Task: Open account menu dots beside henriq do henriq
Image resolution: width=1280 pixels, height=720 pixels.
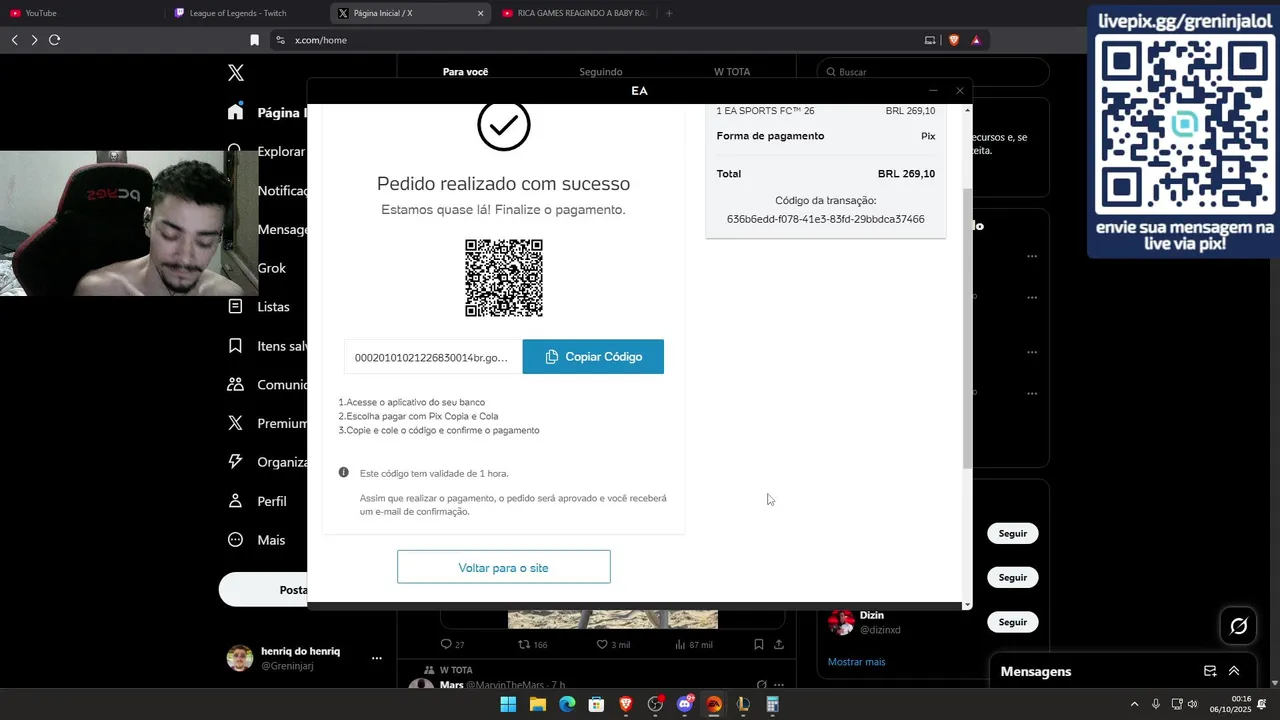Action: point(377,658)
